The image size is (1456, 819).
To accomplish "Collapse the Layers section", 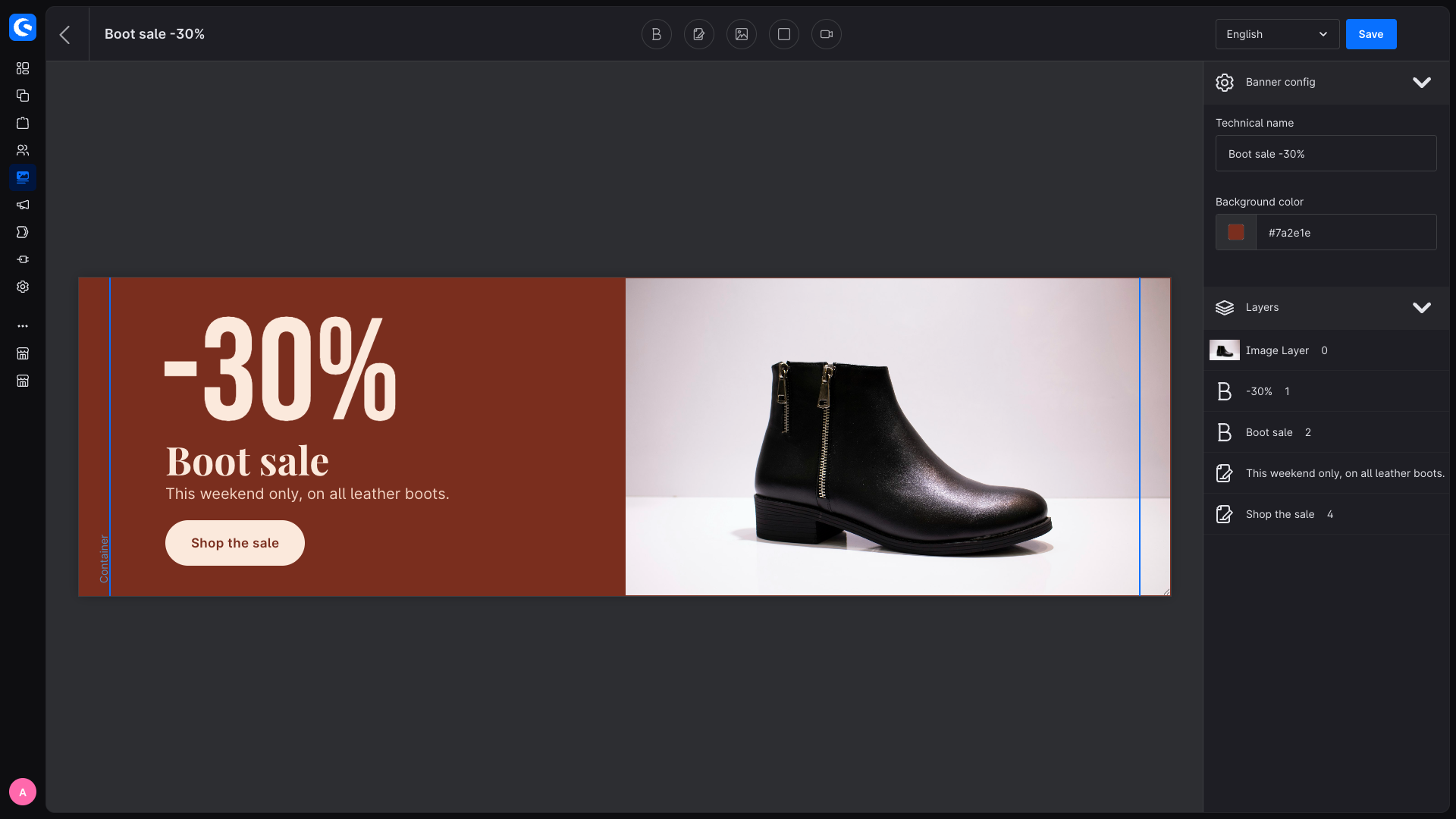I will tap(1422, 307).
